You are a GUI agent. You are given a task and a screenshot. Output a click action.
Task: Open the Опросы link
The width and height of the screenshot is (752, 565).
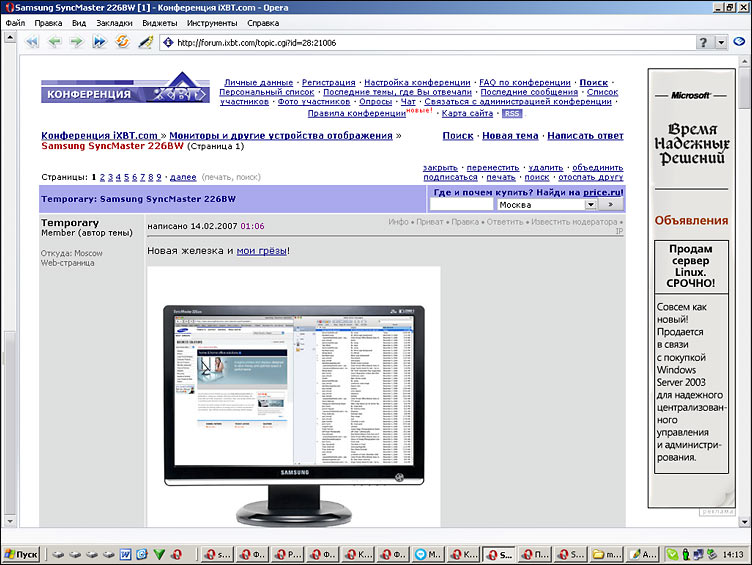pos(376,102)
